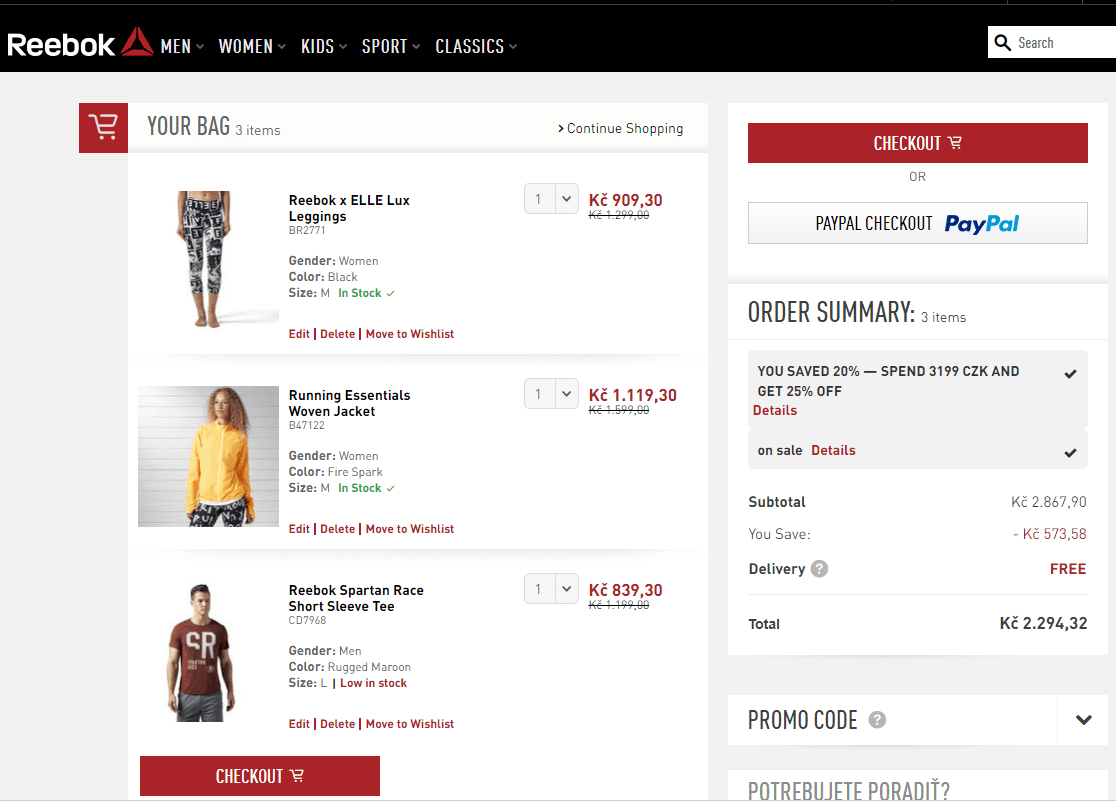This screenshot has height=803, width=1116.
Task: Open Reebok x ELLE Lux Leggings product title
Action: [x=349, y=208]
